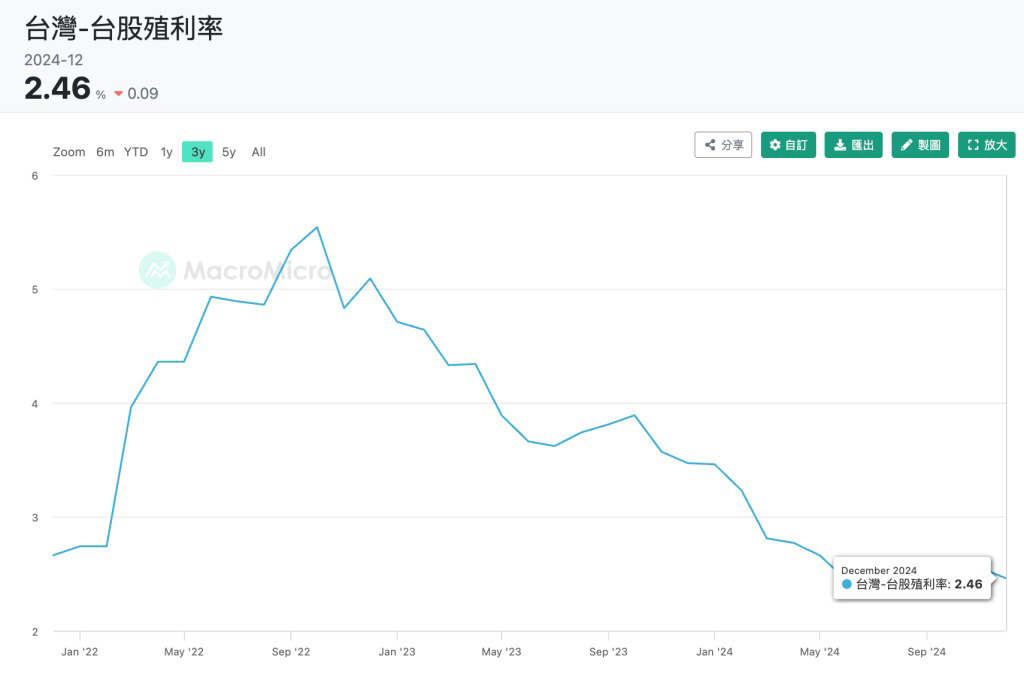Click the Jan '23 x-axis label

click(x=396, y=652)
